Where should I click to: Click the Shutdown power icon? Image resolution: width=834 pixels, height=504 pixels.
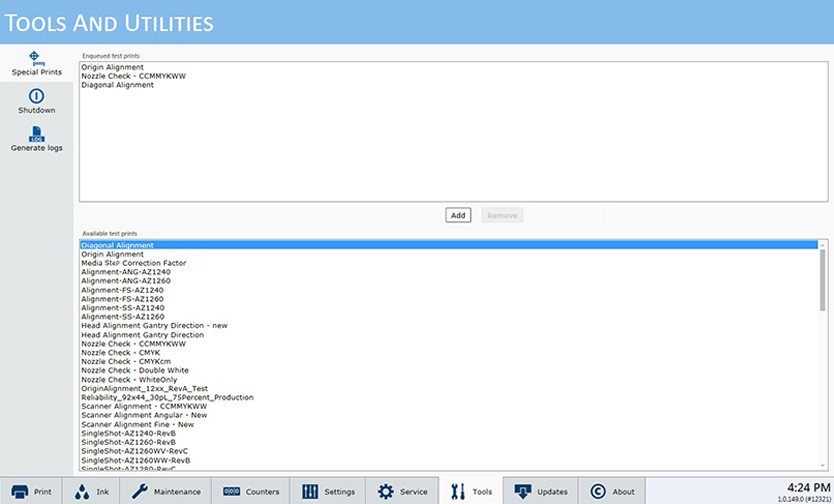click(x=36, y=96)
